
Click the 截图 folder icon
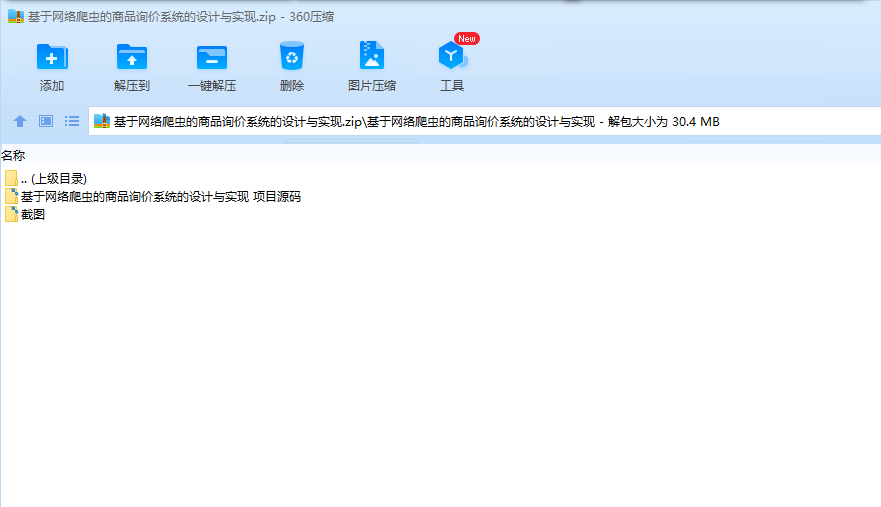[11, 214]
